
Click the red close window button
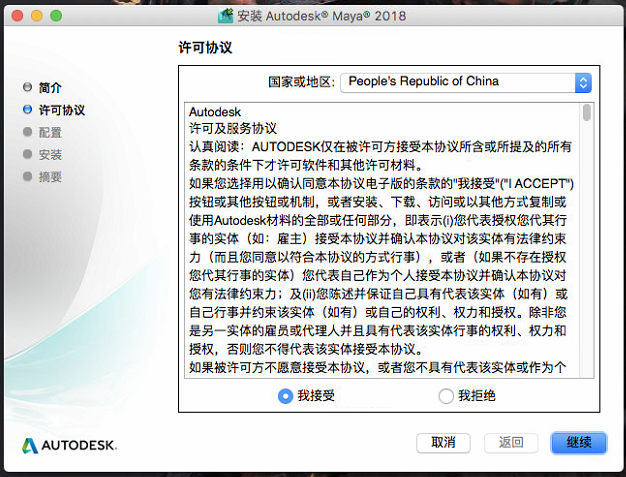17,16
